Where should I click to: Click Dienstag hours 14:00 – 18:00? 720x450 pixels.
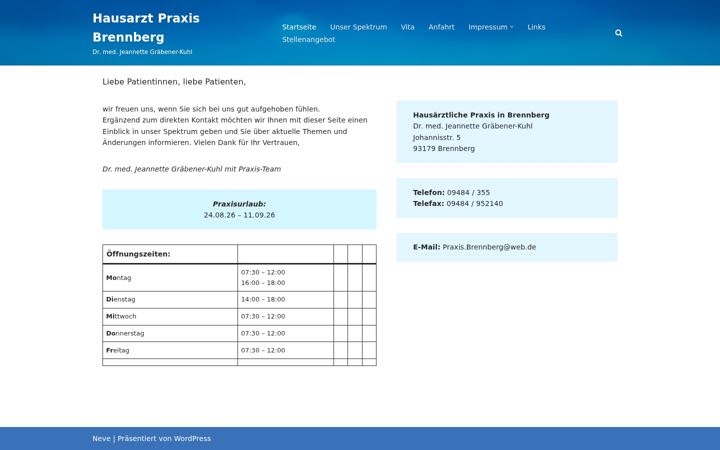click(x=263, y=299)
